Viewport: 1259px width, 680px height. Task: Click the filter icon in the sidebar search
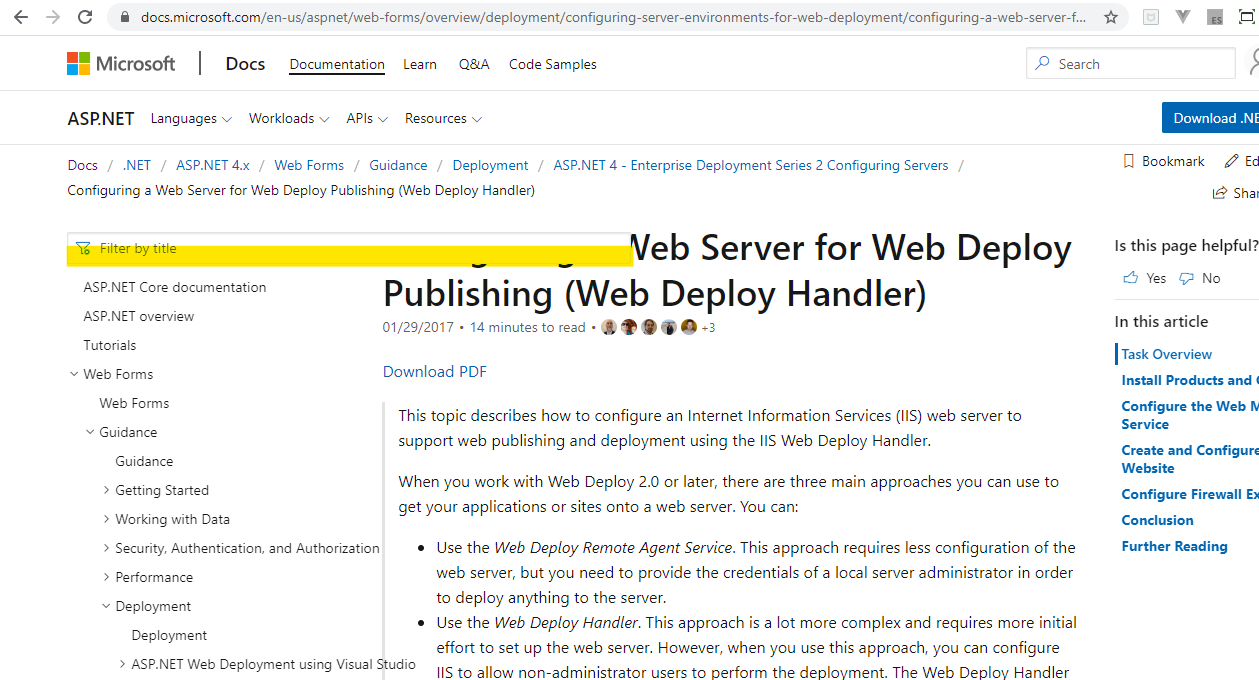85,248
